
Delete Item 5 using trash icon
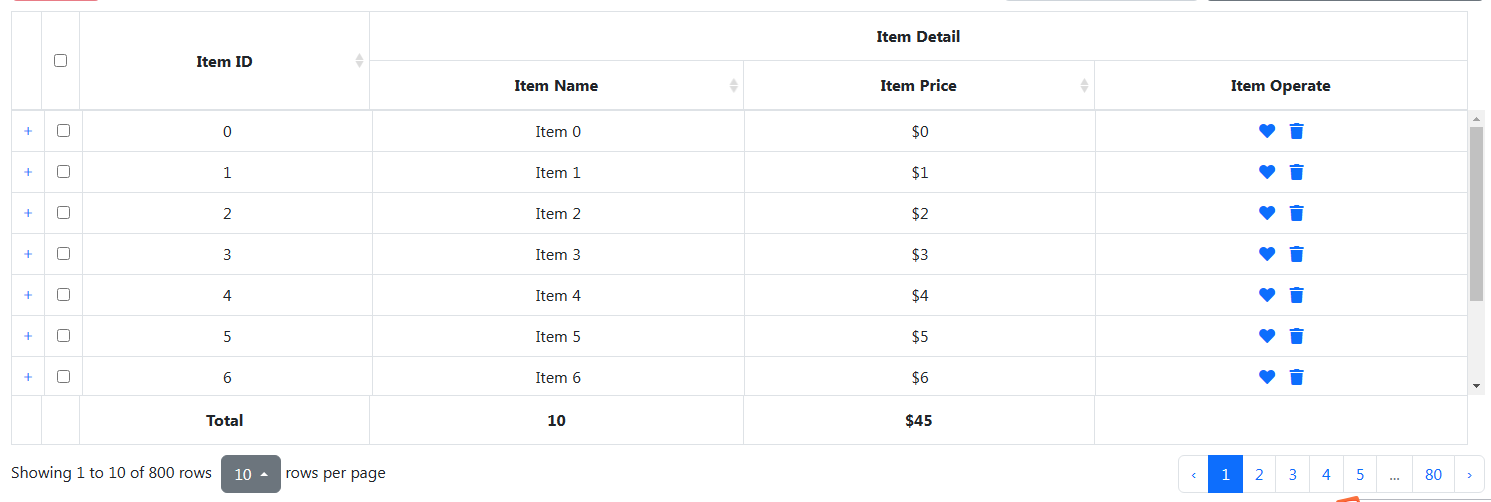click(1296, 336)
